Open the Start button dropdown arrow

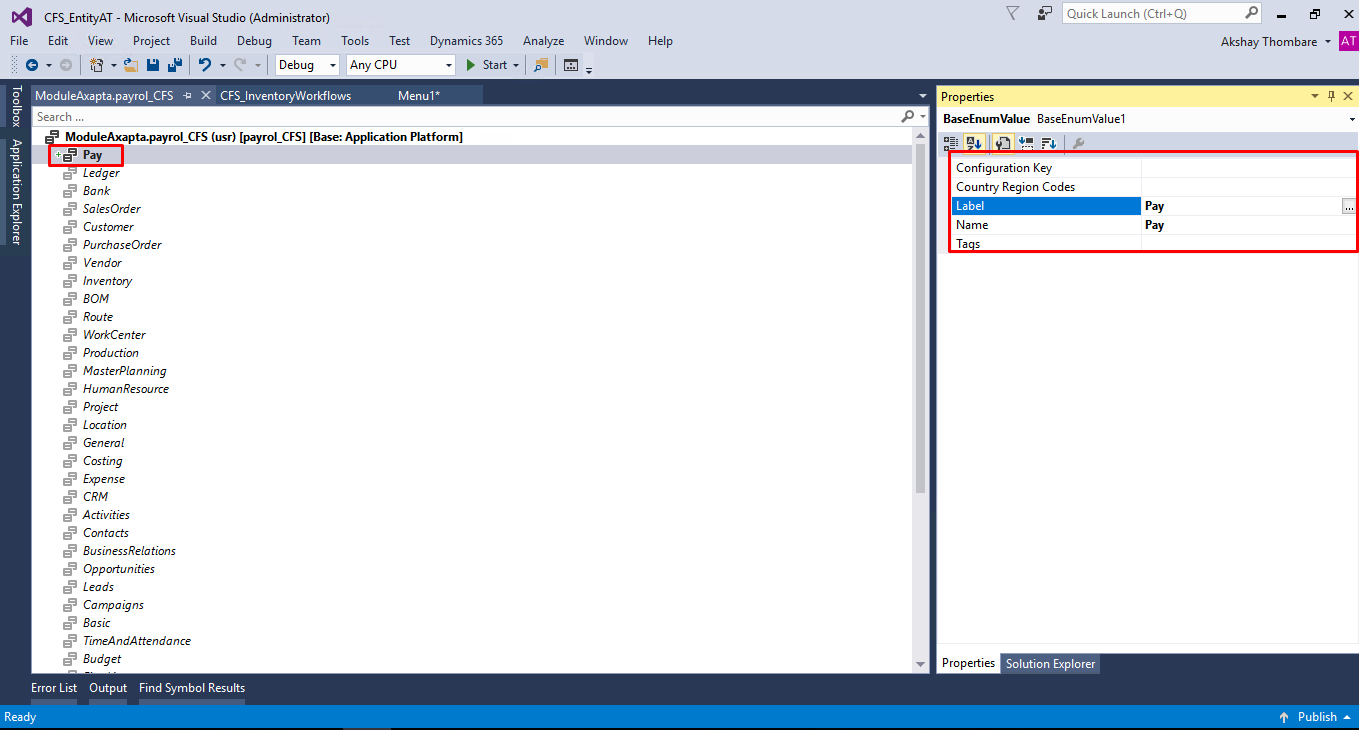click(516, 65)
